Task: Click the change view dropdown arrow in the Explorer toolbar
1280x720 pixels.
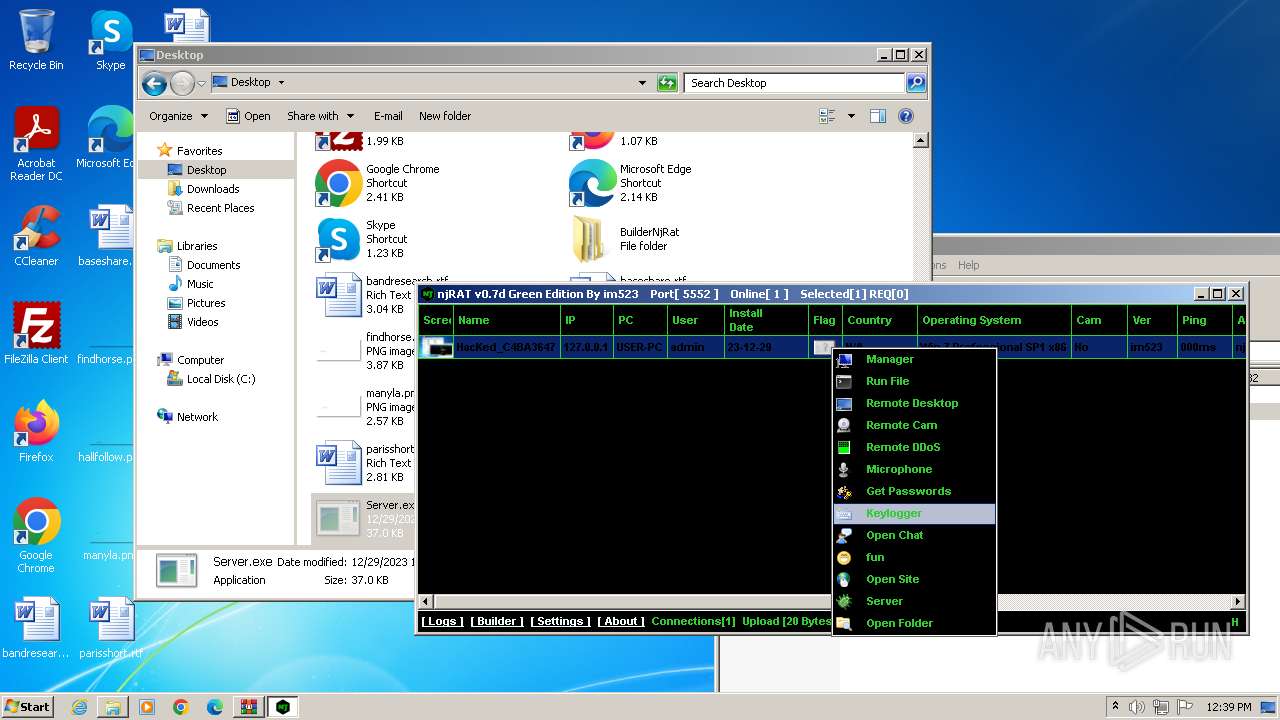Action: (851, 116)
